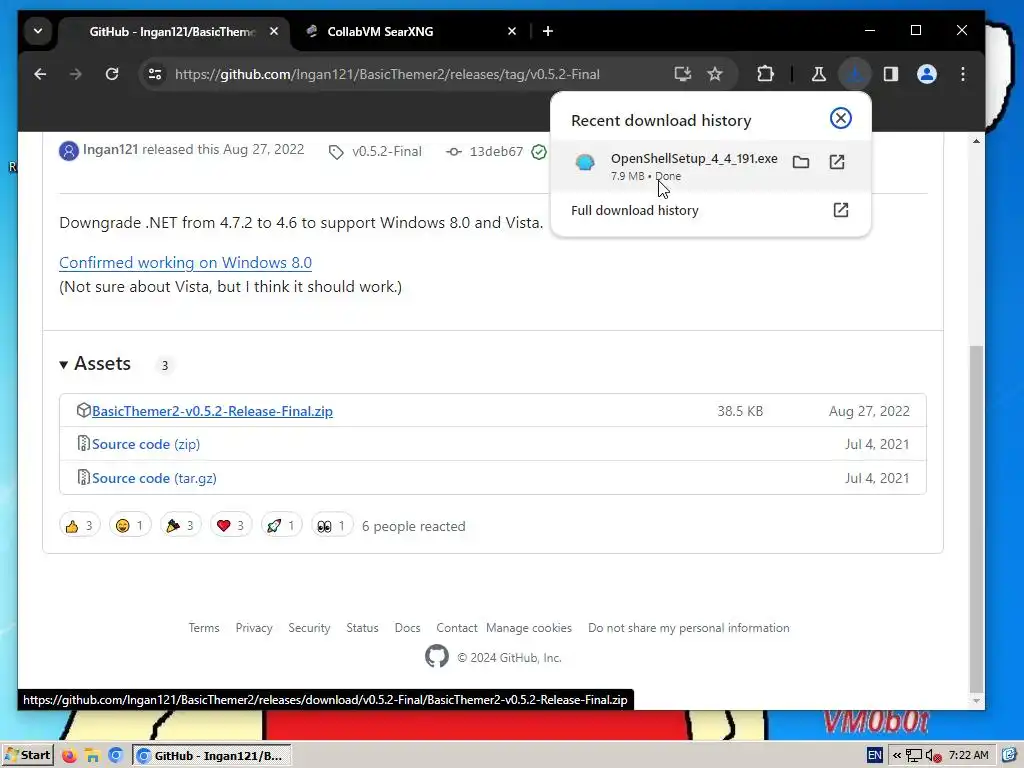This screenshot has width=1024, height=768.
Task: Show OpenShellSetup file in folder
Action: 801,162
